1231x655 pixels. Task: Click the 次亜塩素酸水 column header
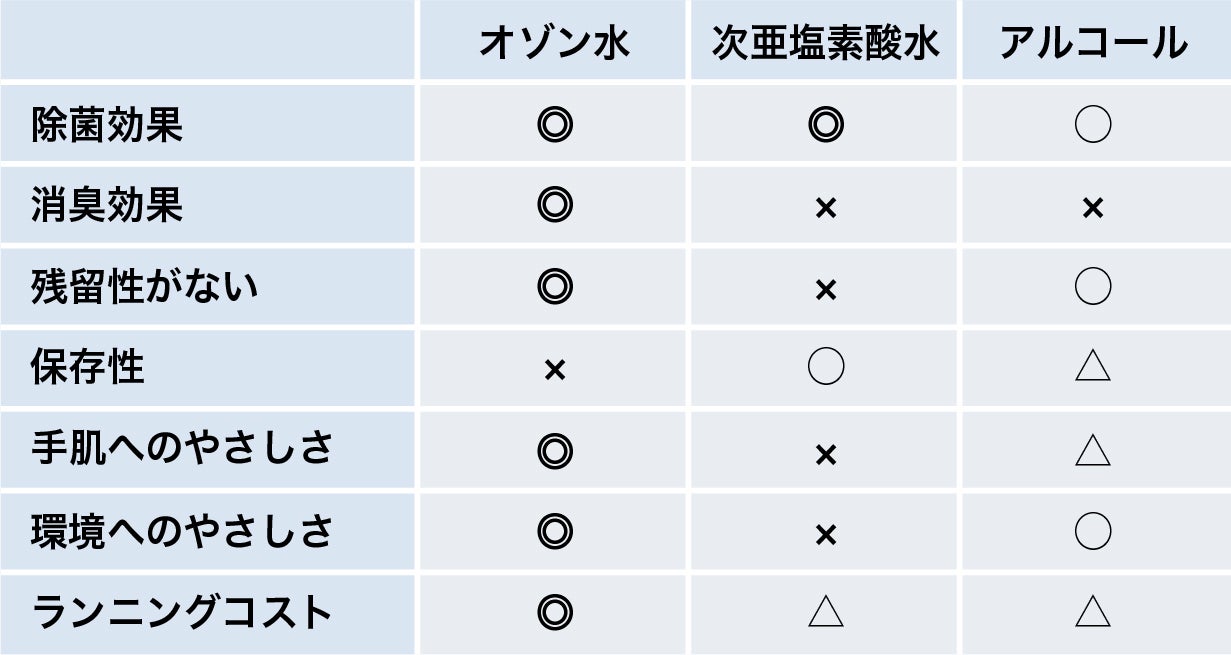825,44
